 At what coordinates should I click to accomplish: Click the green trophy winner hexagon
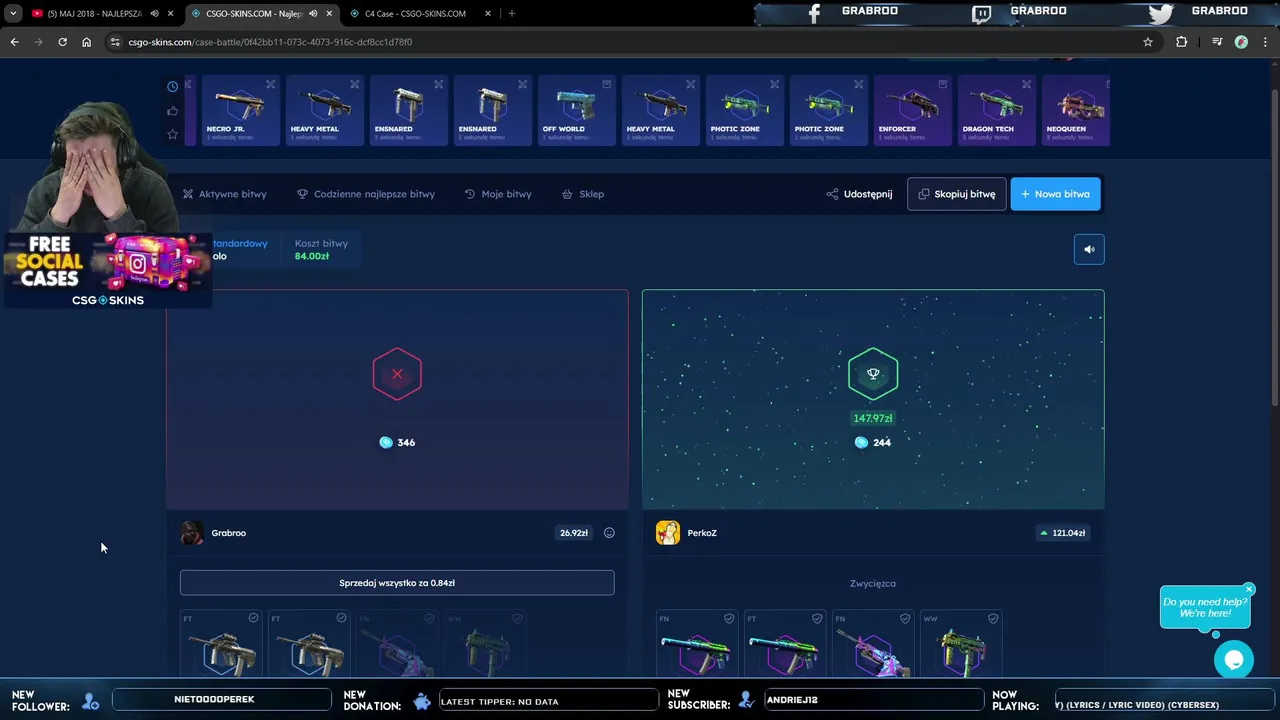(873, 374)
